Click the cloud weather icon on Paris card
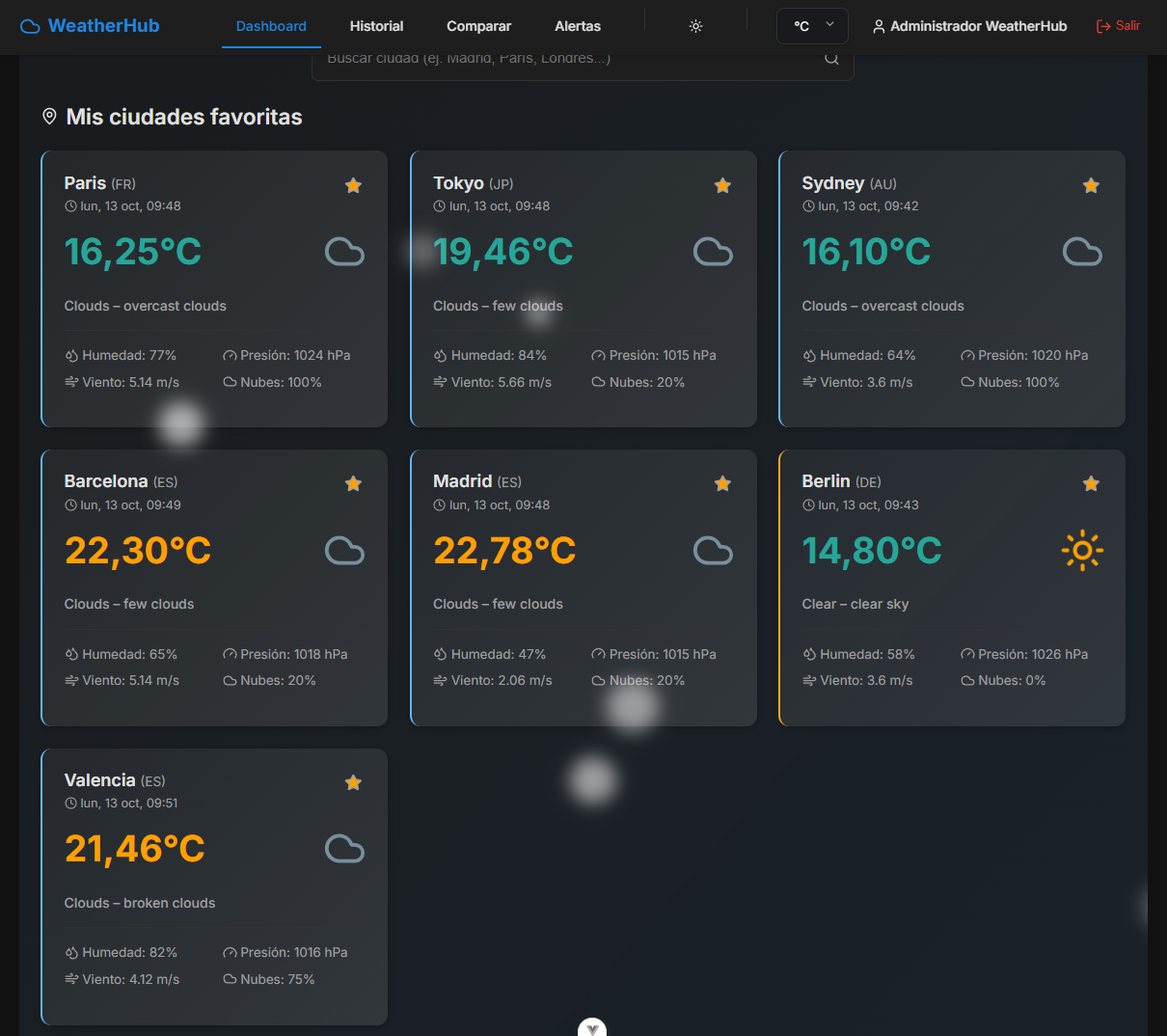This screenshot has width=1167, height=1036. click(x=344, y=252)
